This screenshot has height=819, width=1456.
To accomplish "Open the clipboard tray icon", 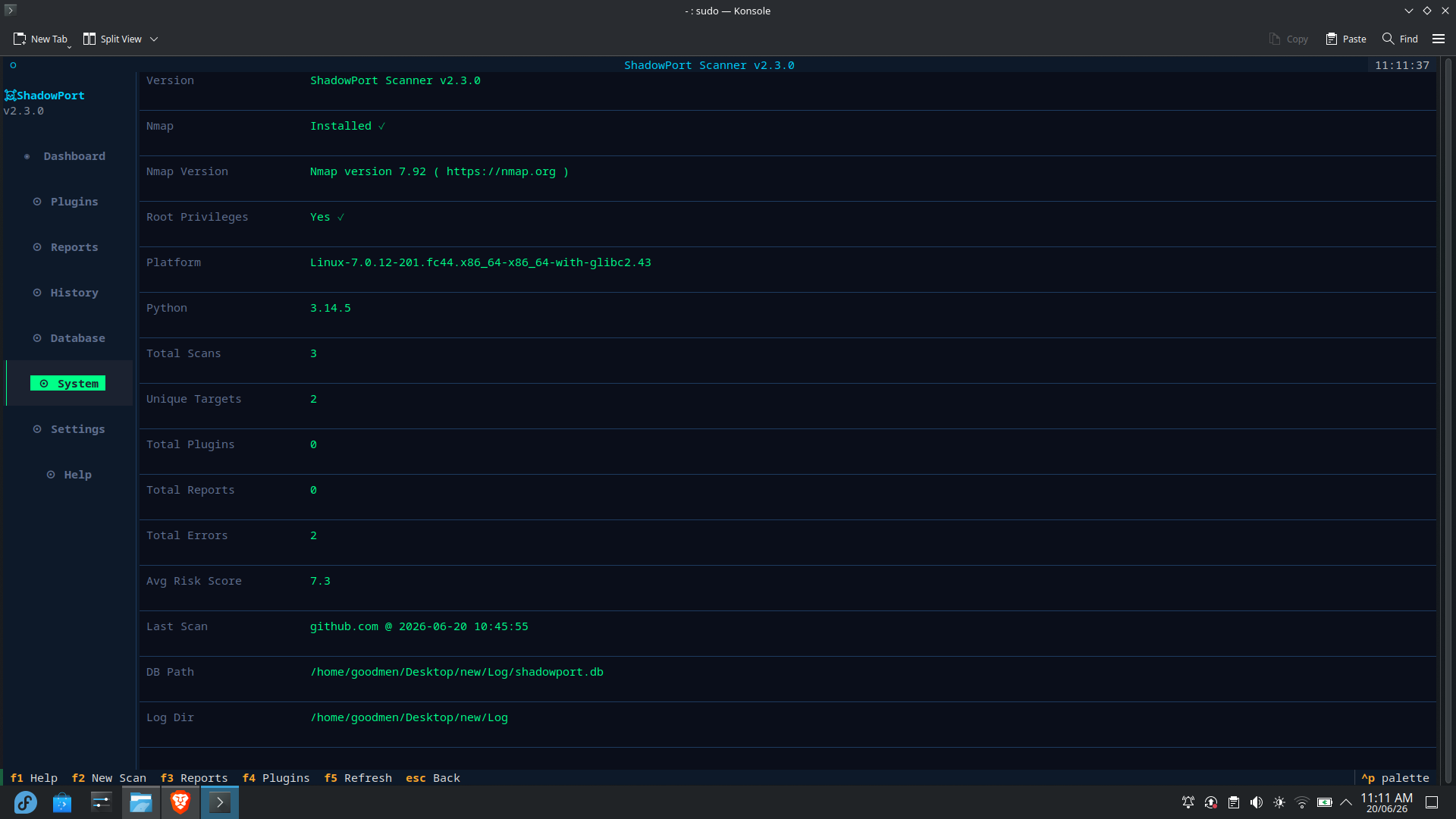I will click(1234, 802).
